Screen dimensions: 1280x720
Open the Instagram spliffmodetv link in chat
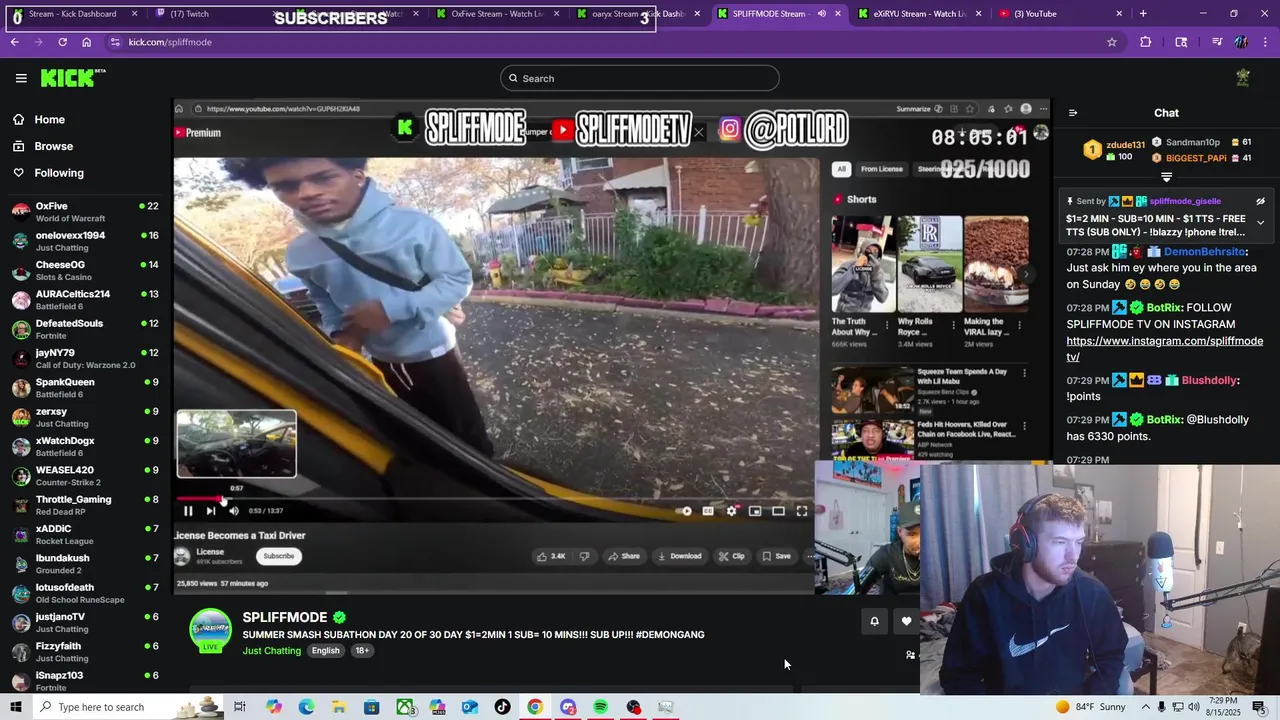[x=1164, y=349]
